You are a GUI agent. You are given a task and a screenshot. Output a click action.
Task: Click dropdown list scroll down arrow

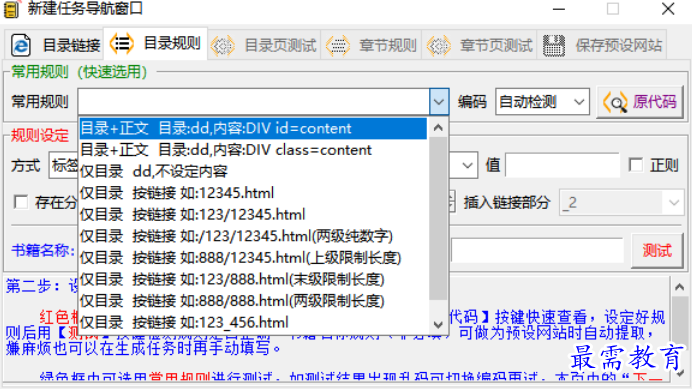click(438, 325)
